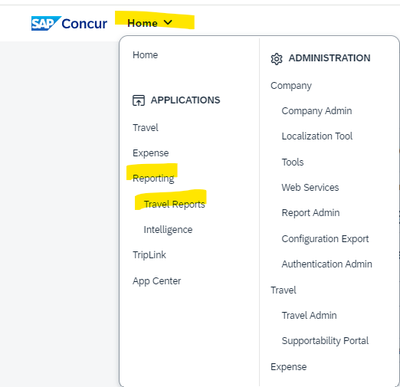Open Intelligence under Reporting

click(168, 230)
